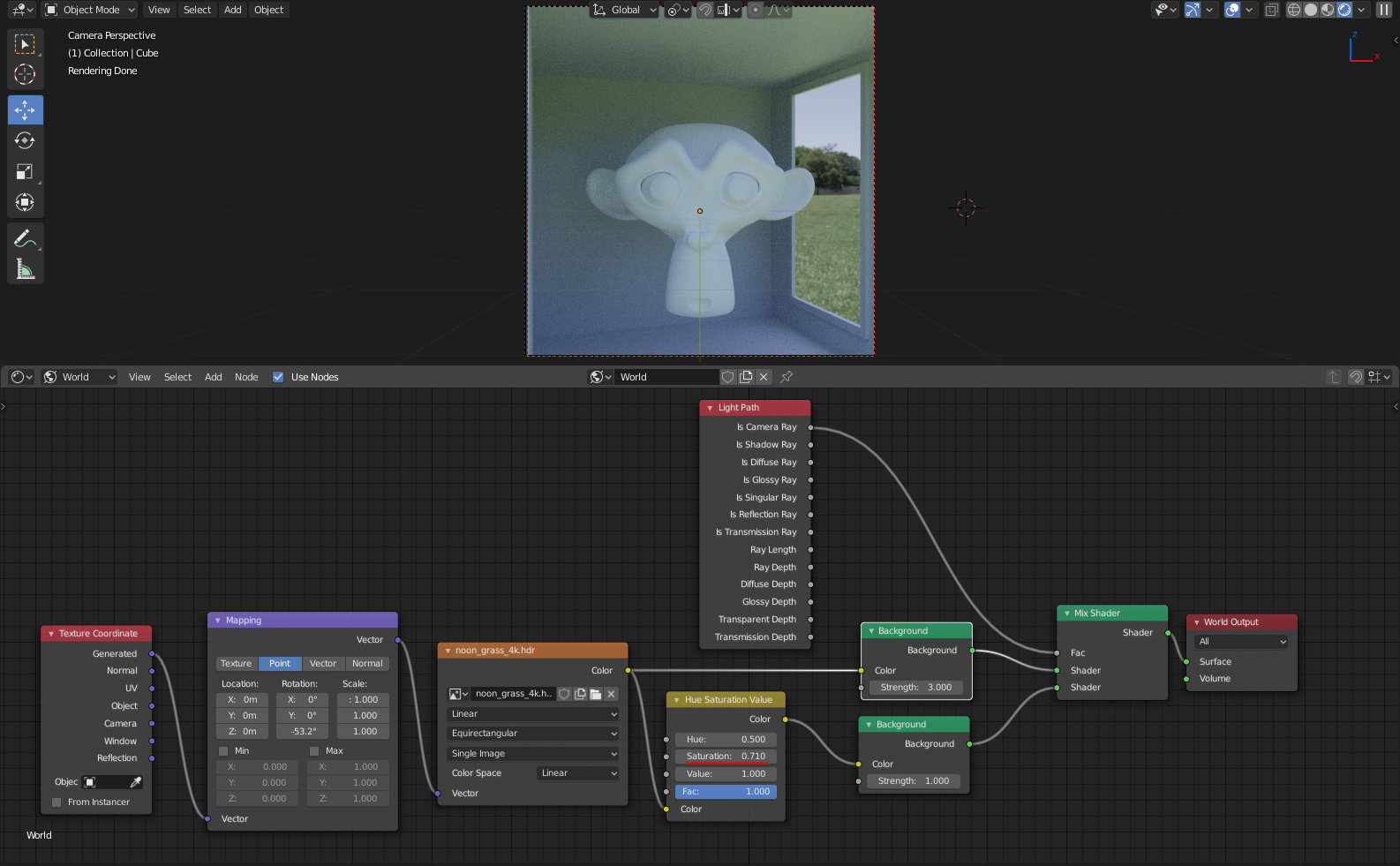Collapse the Hue Saturation Value node
Screen dimensions: 1400x866
tap(676, 700)
